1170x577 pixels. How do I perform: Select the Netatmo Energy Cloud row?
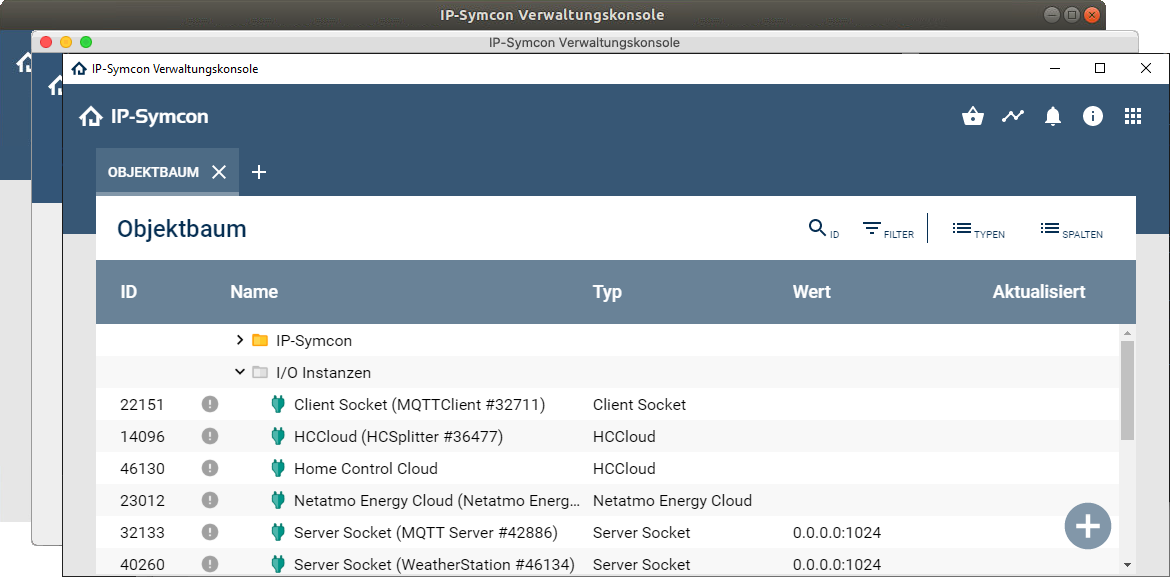coord(436,500)
